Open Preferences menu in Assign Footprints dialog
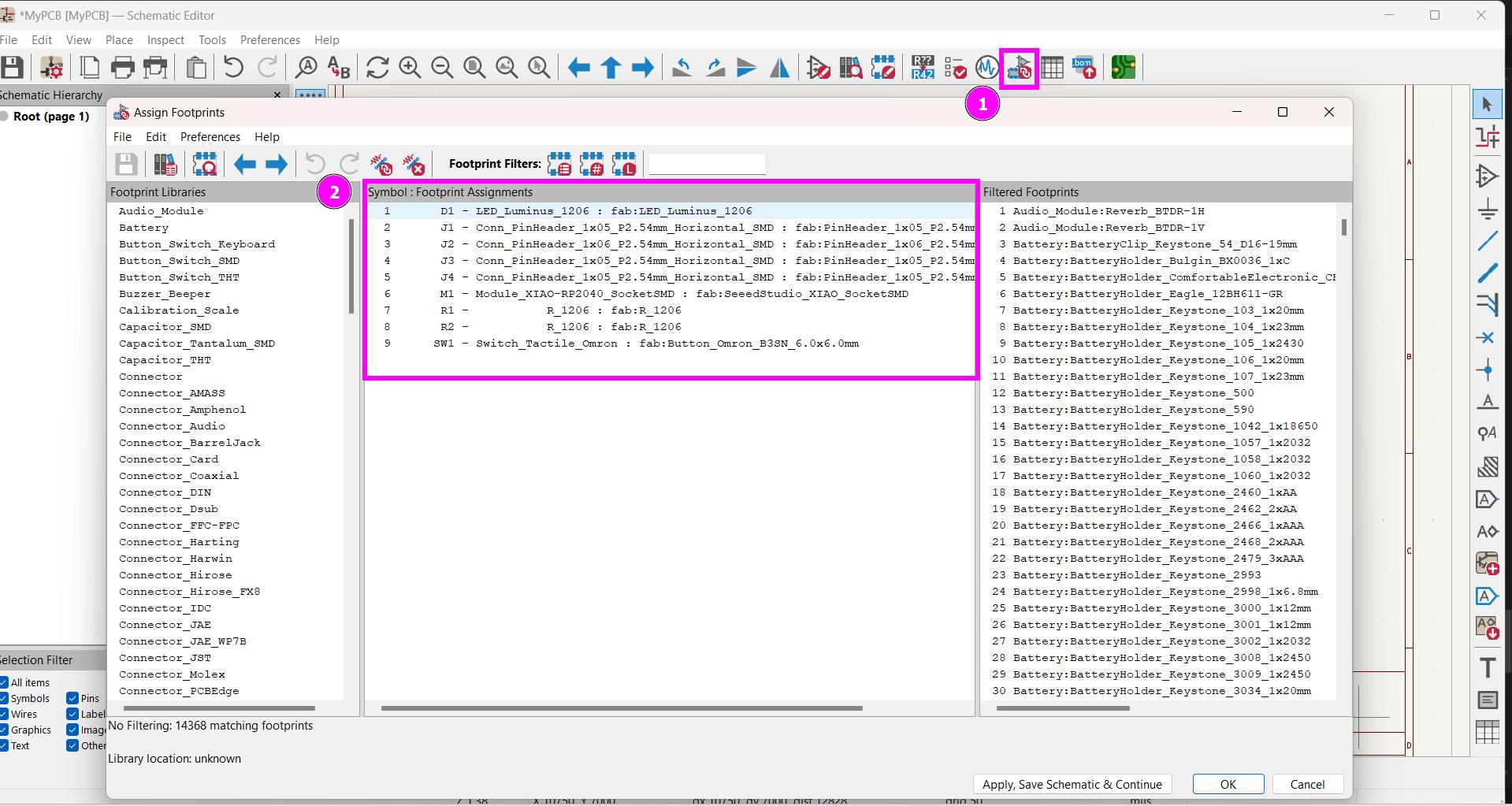This screenshot has height=806, width=1512. click(x=210, y=137)
